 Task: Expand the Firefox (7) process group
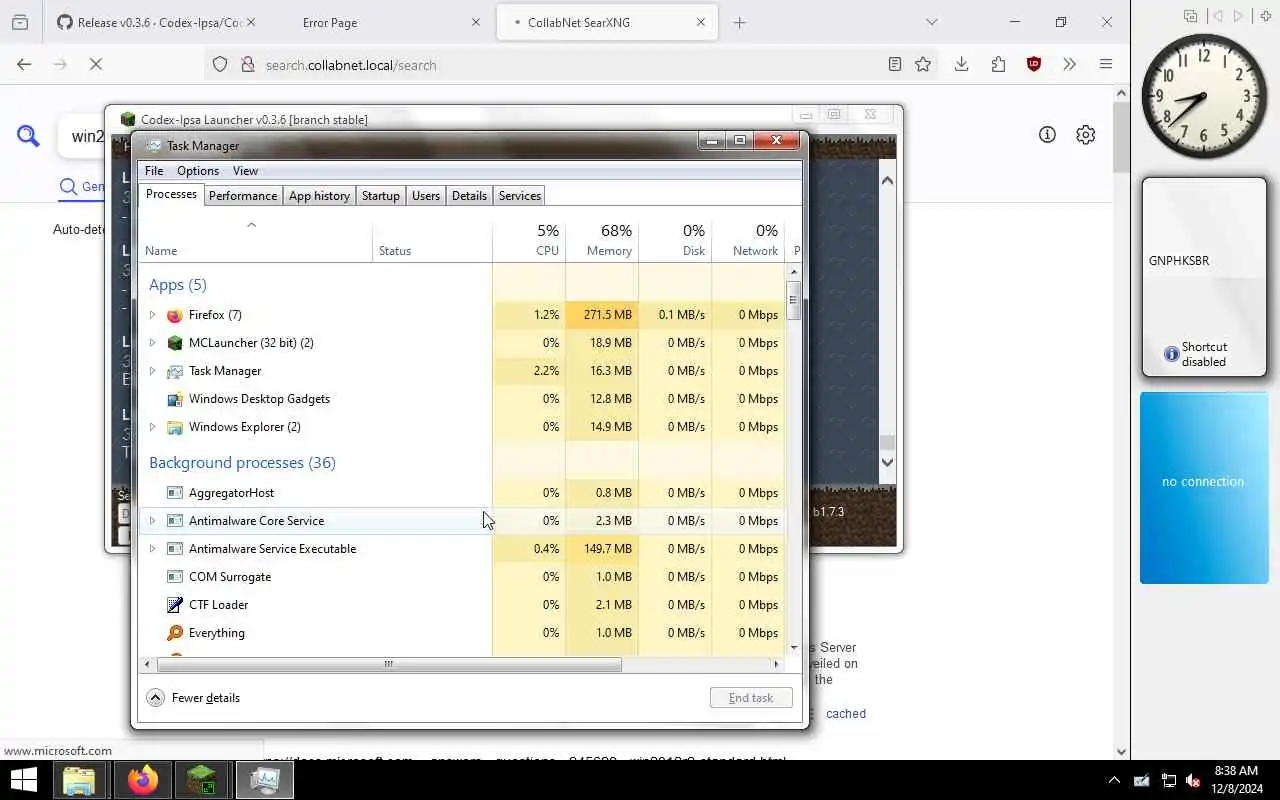pyautogui.click(x=153, y=315)
